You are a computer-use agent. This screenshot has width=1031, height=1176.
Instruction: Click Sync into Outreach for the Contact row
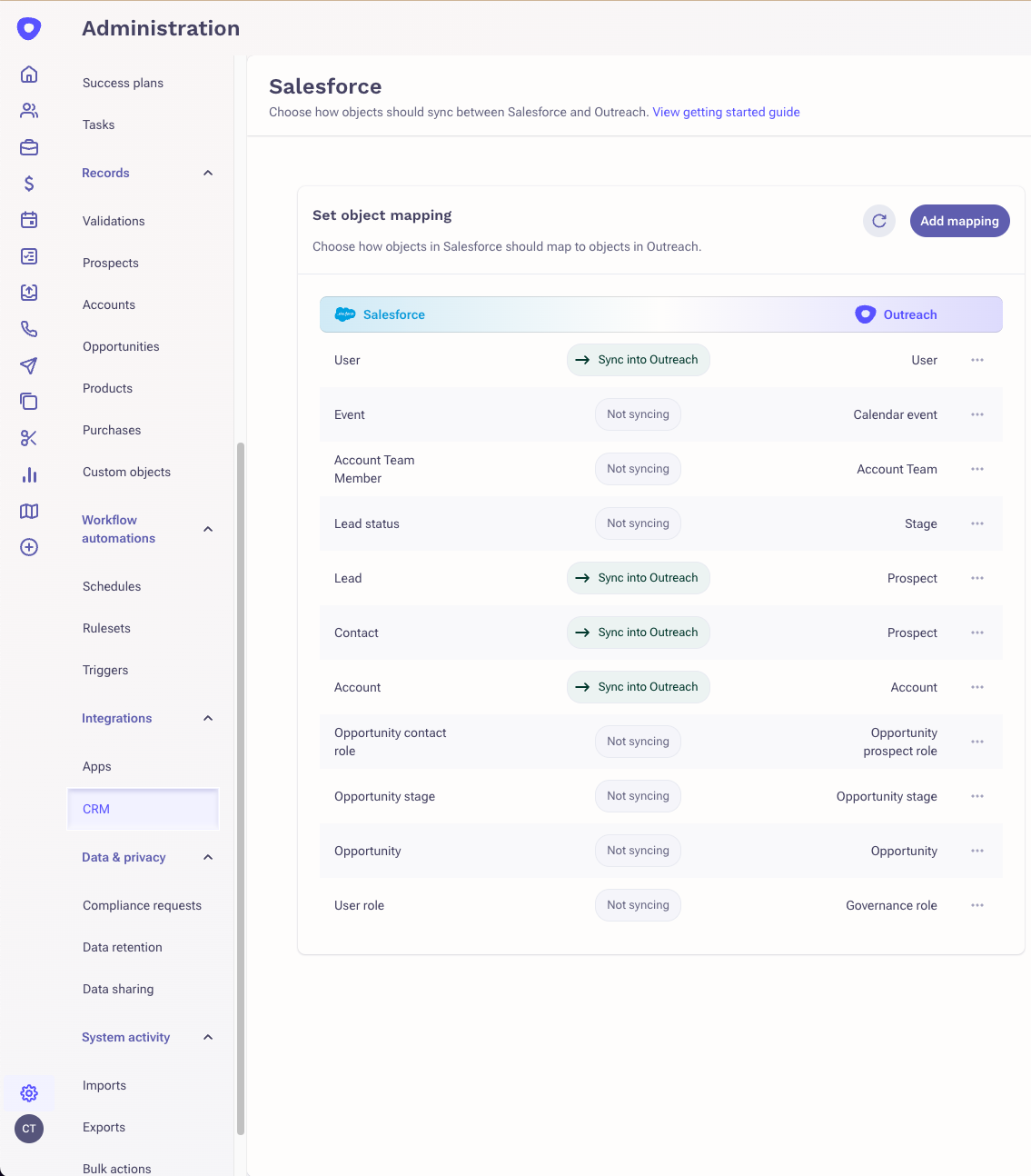639,633
